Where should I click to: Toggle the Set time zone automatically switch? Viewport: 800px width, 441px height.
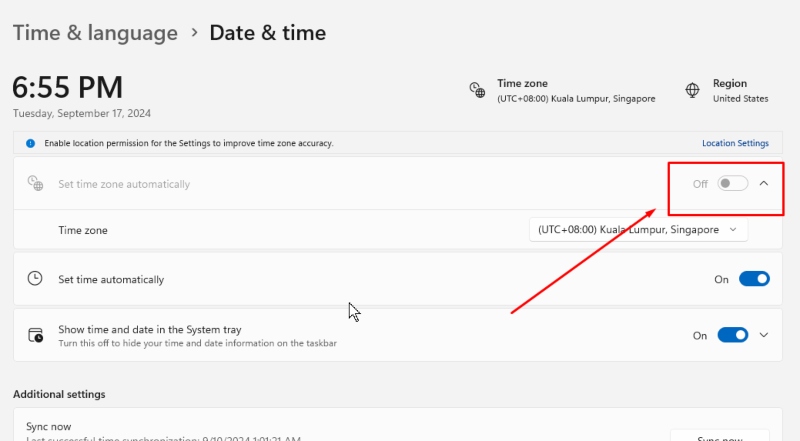point(733,183)
